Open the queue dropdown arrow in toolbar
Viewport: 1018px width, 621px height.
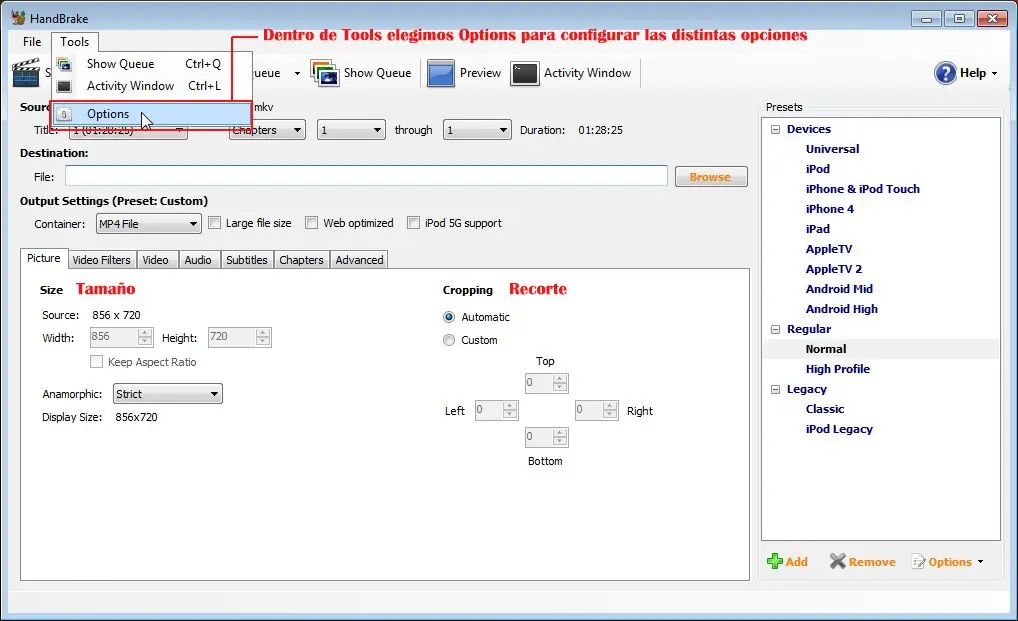tap(297, 73)
